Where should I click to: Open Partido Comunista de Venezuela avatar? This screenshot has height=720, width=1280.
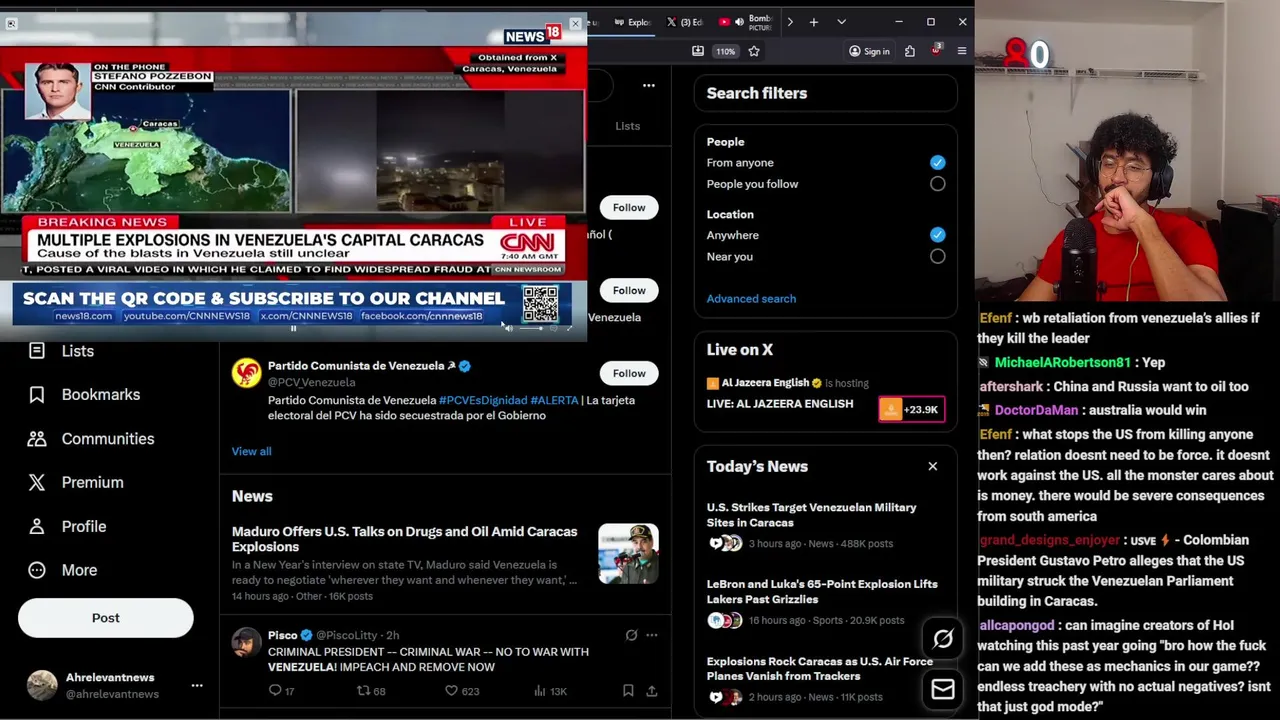click(246, 373)
